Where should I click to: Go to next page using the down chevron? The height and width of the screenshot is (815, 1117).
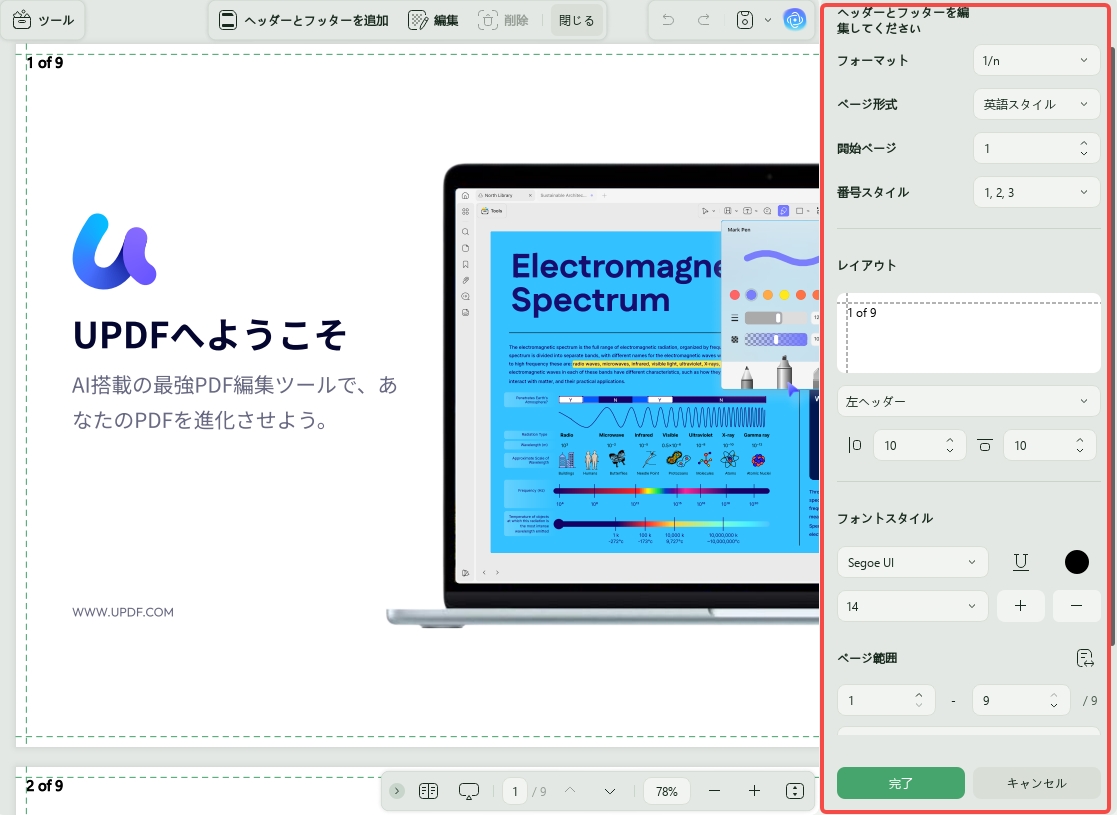point(610,791)
